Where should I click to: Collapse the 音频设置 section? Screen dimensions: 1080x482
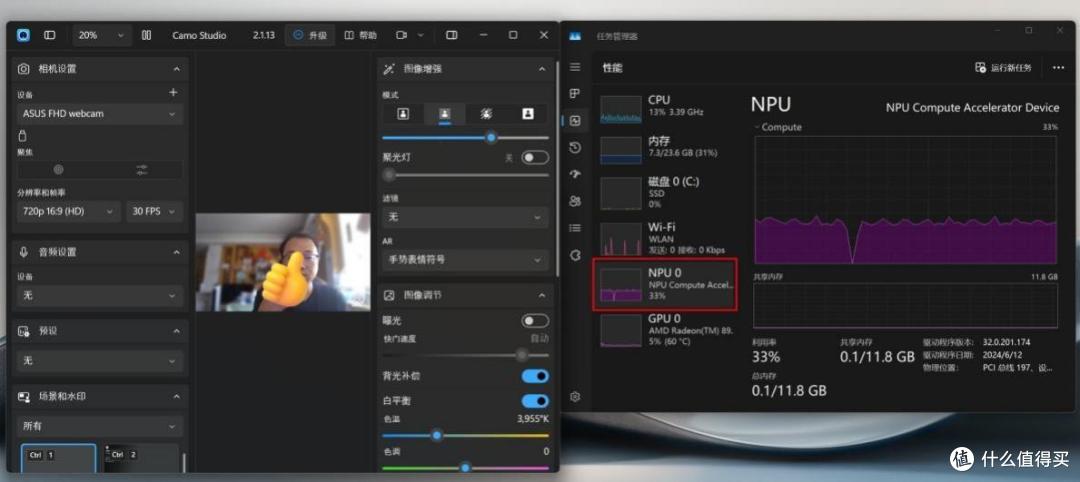tap(177, 252)
